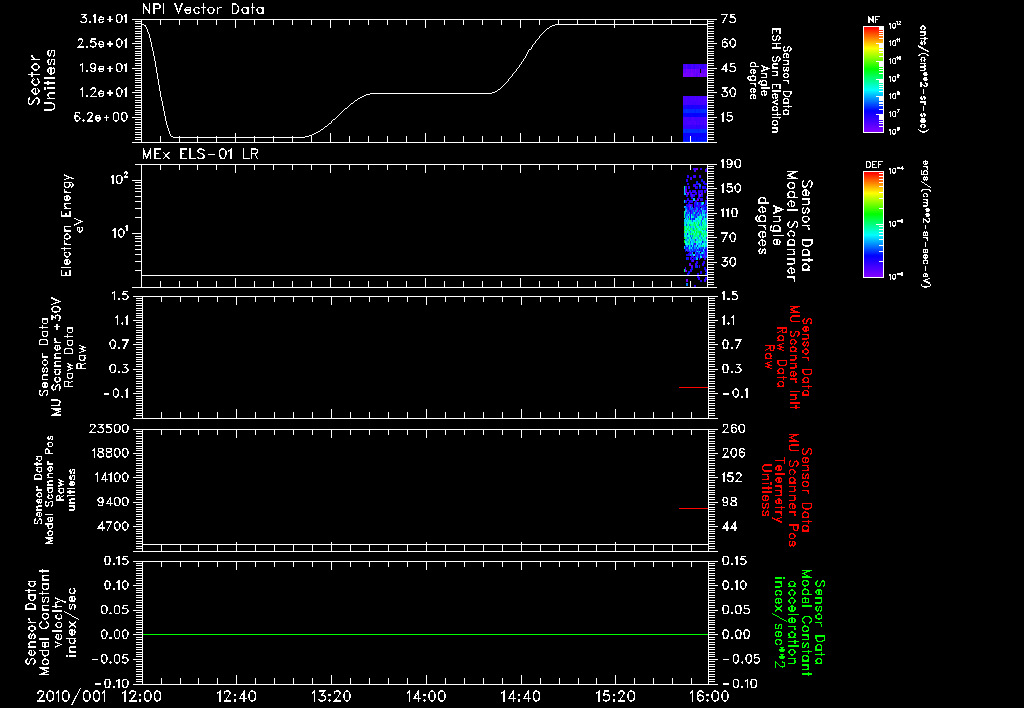
Task: Click the 190 Scanner Angle tick label
Action: pyautogui.click(x=731, y=164)
